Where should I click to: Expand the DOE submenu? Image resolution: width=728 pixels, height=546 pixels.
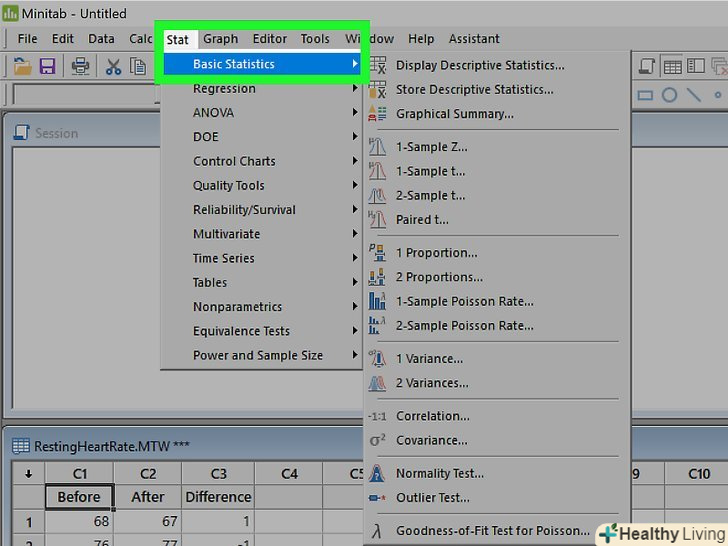261,136
